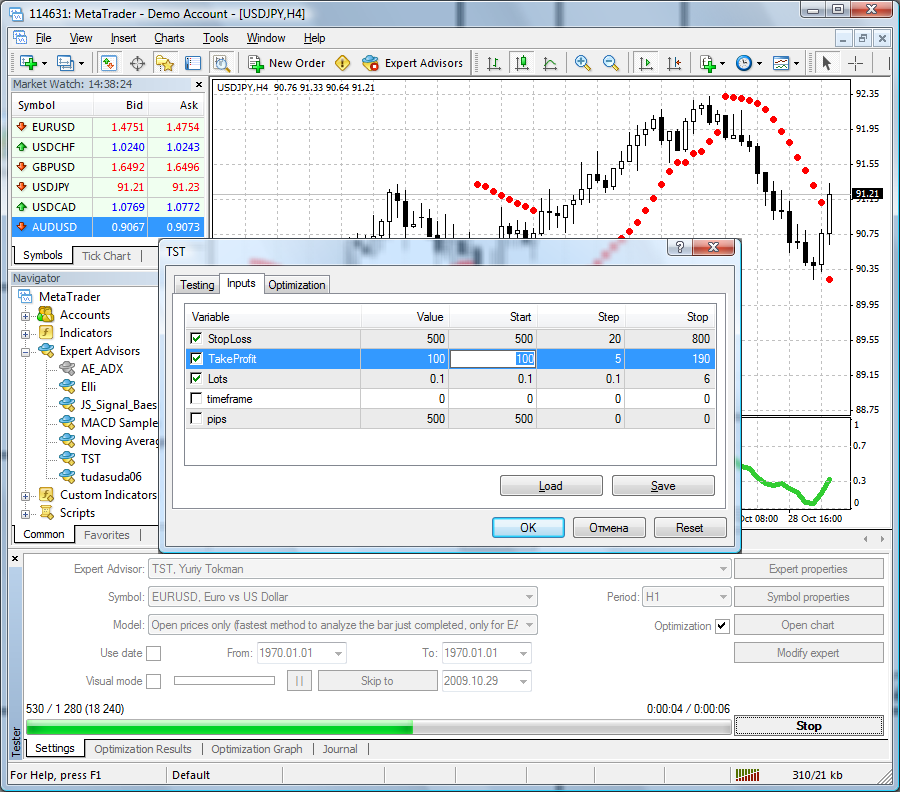Click the Reset button
Viewport: 900px width, 792px height.
click(690, 527)
